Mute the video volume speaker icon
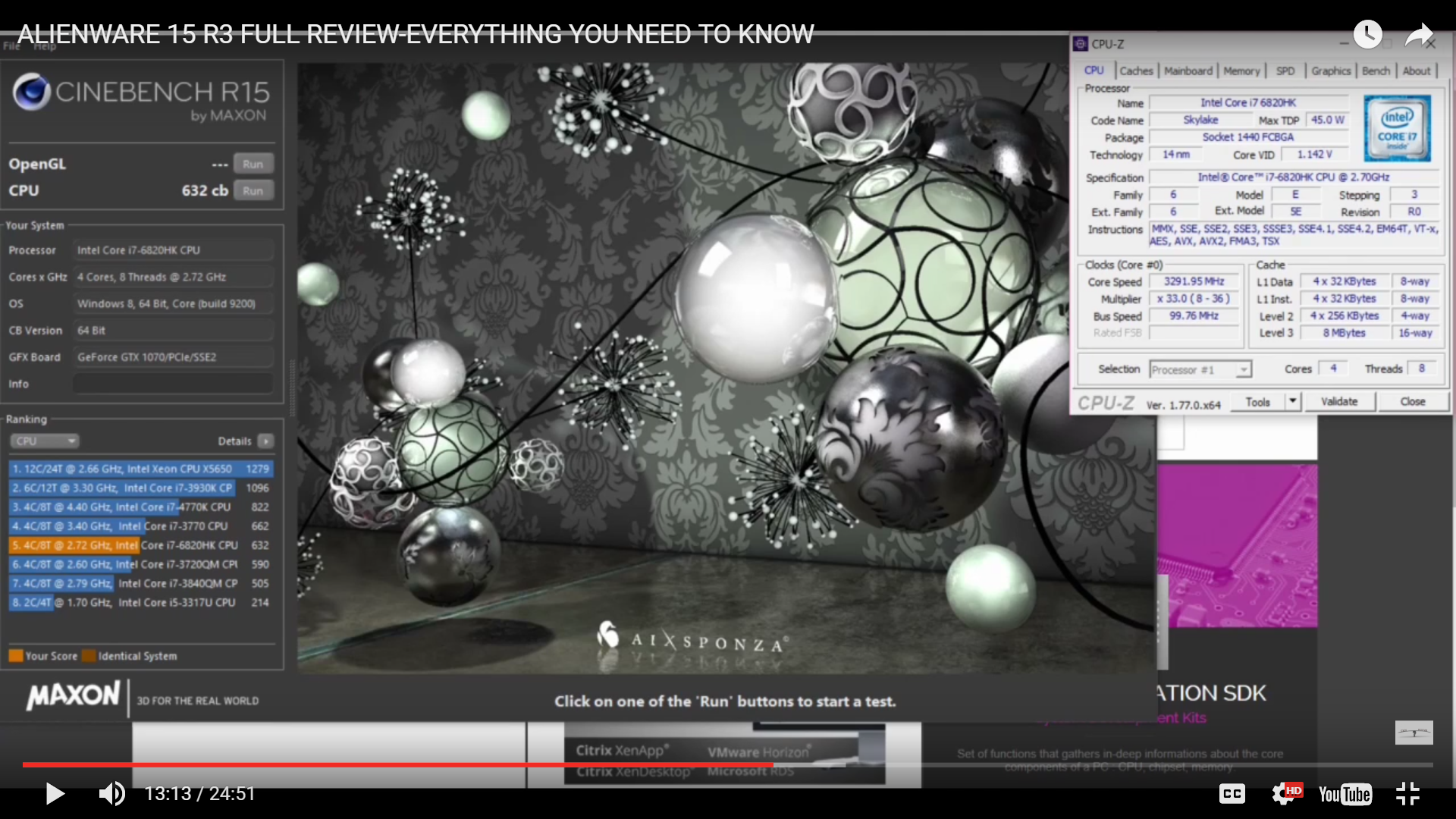The width and height of the screenshot is (1456, 819). 112,794
